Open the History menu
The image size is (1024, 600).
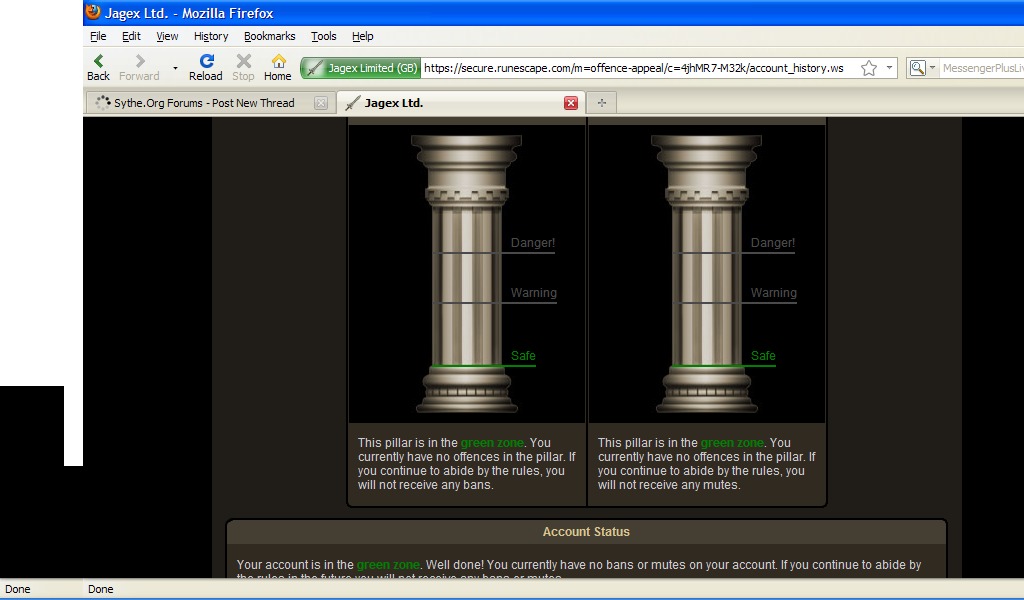tap(211, 36)
